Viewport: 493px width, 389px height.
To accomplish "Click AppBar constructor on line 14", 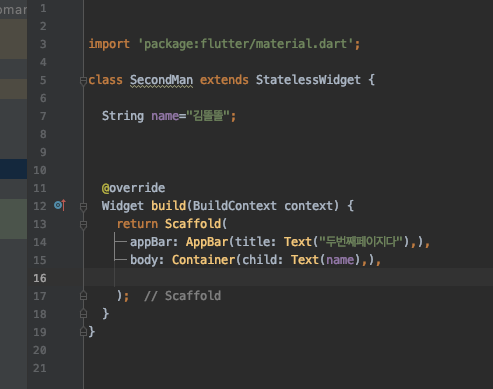I will pyautogui.click(x=207, y=242).
